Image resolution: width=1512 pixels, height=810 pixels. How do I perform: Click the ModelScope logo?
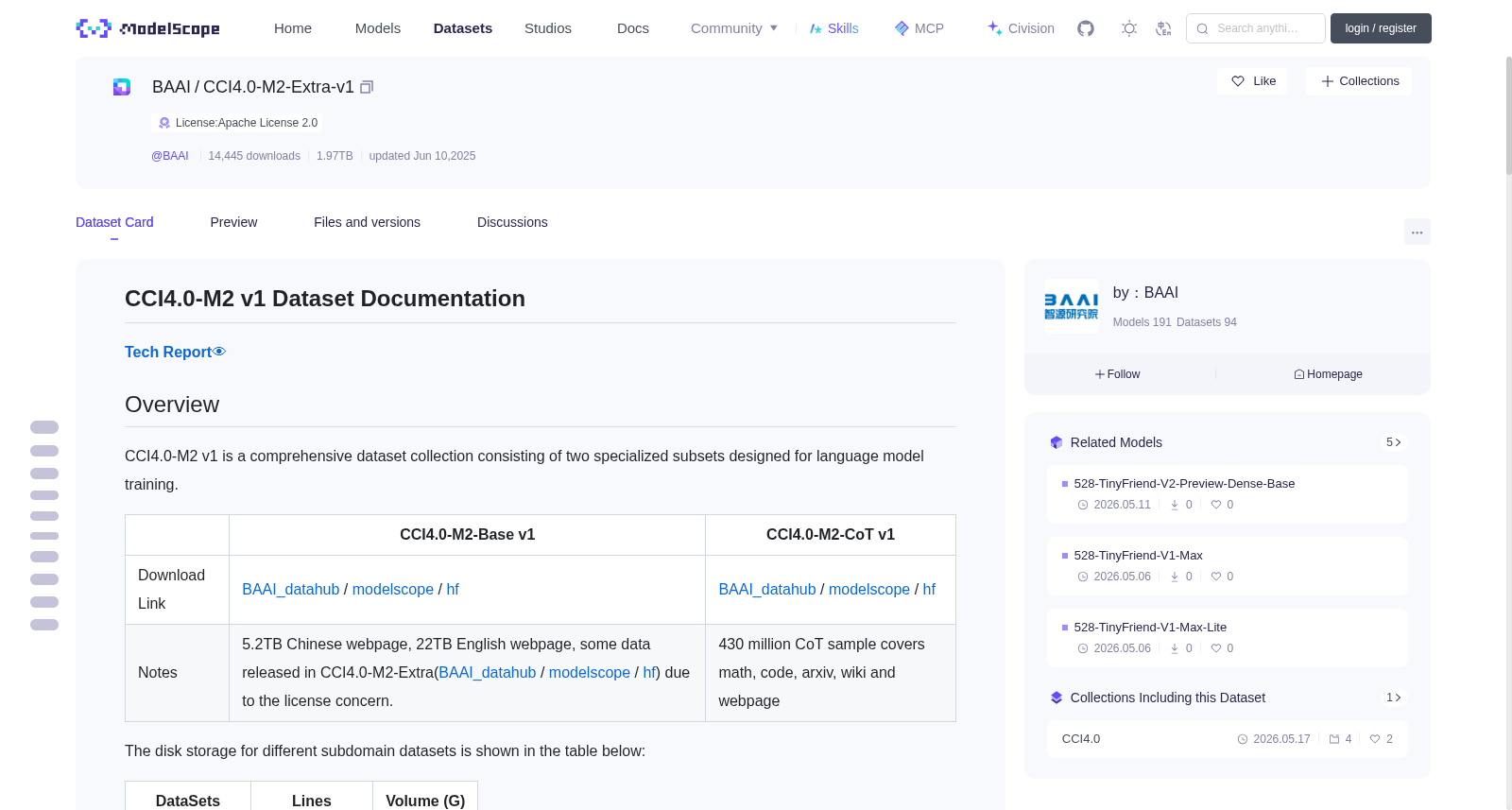coord(147,28)
